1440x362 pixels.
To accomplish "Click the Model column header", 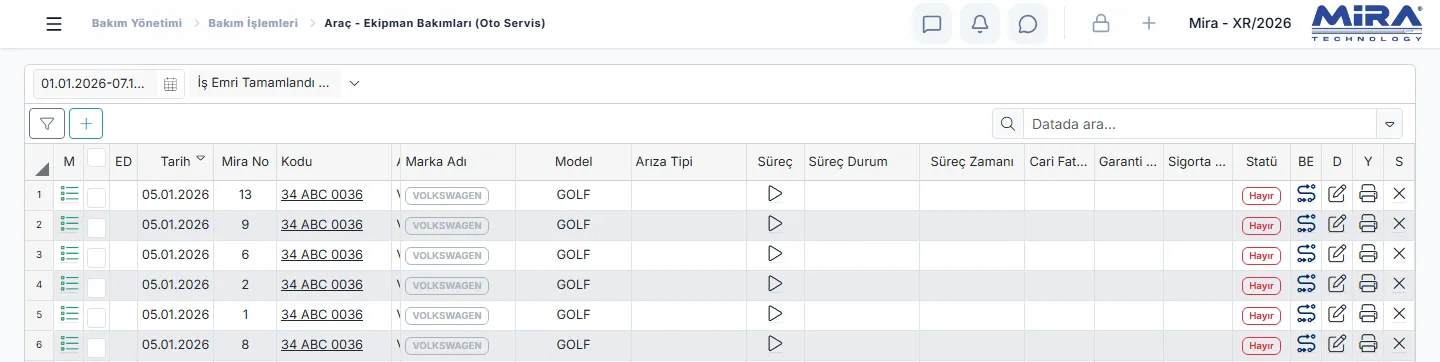I will tap(574, 161).
